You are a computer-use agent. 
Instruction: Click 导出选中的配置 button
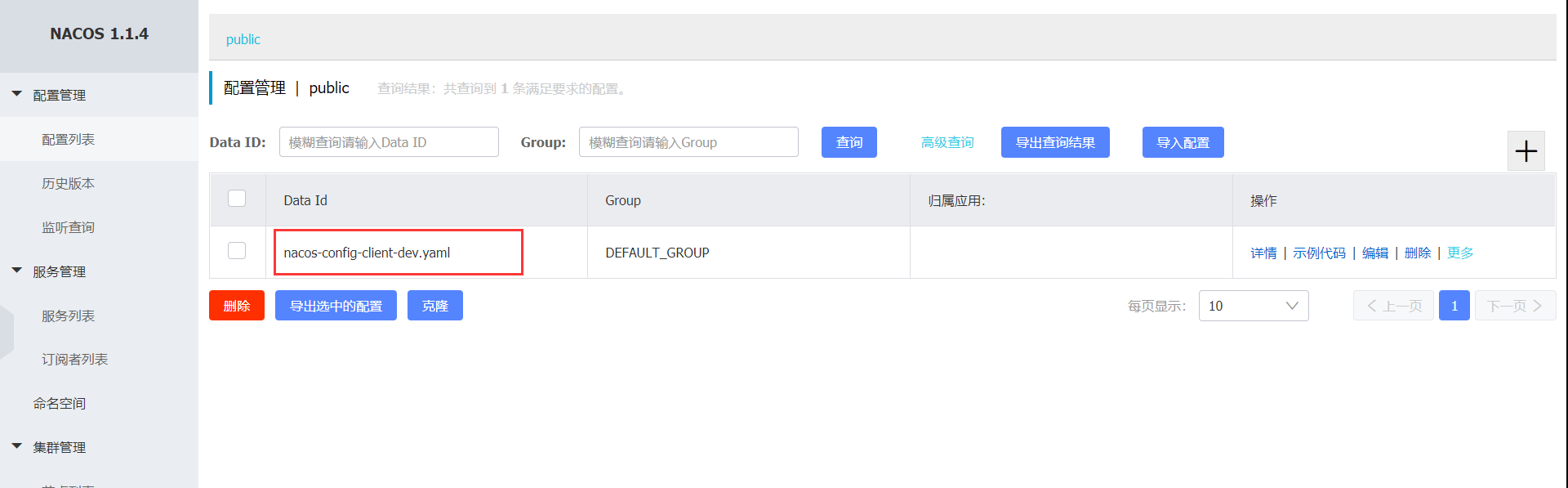[336, 306]
